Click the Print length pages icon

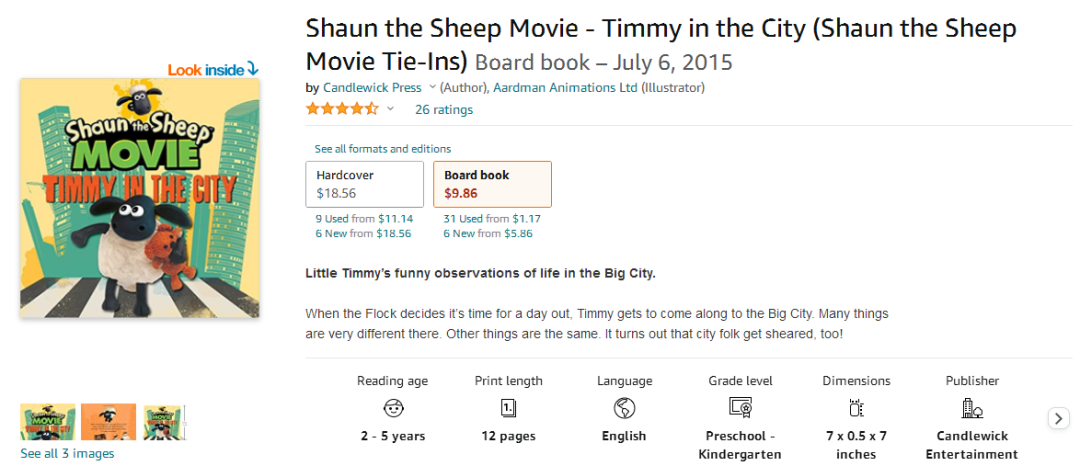508,408
